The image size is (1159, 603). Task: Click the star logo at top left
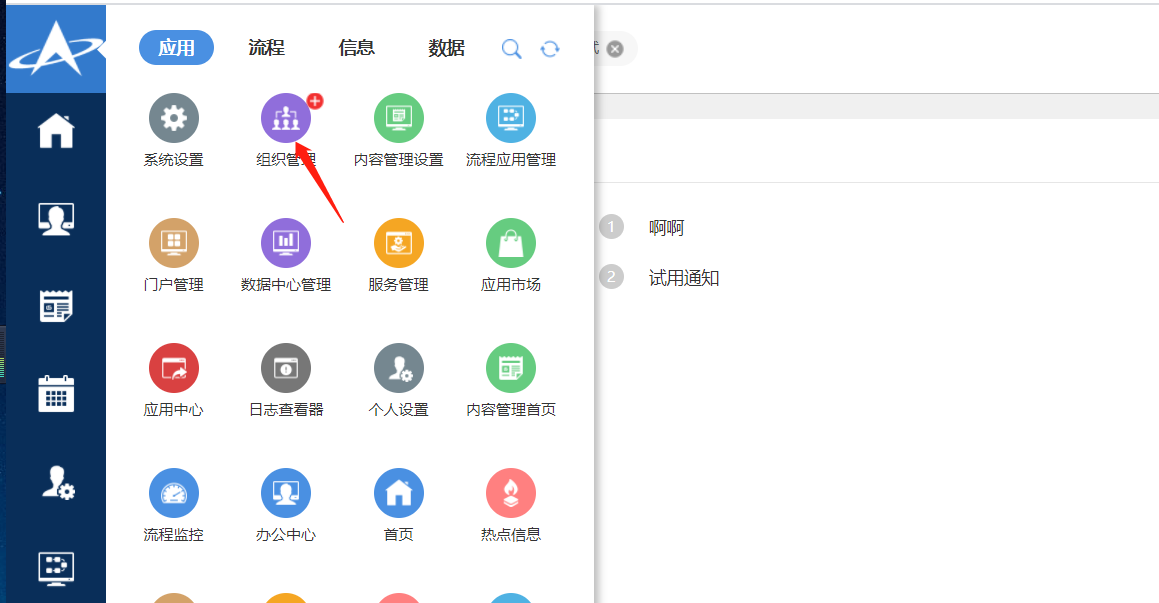coord(56,49)
